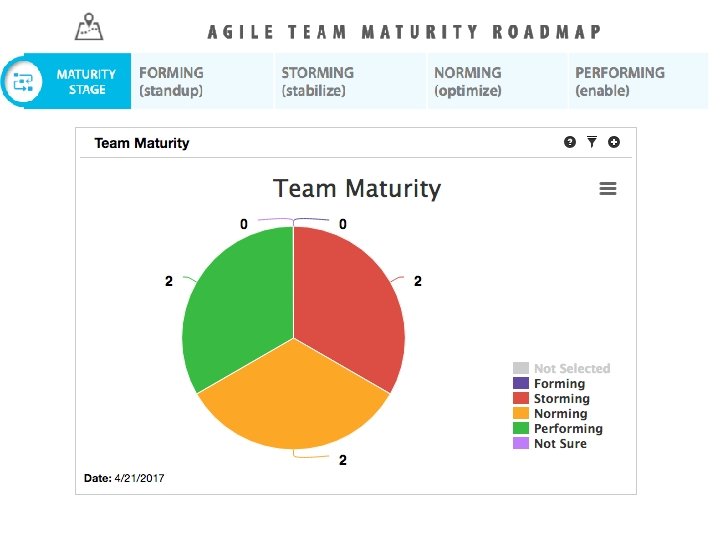720x540 pixels.
Task: Select the Maturity Stage tab
Action: (x=86, y=82)
